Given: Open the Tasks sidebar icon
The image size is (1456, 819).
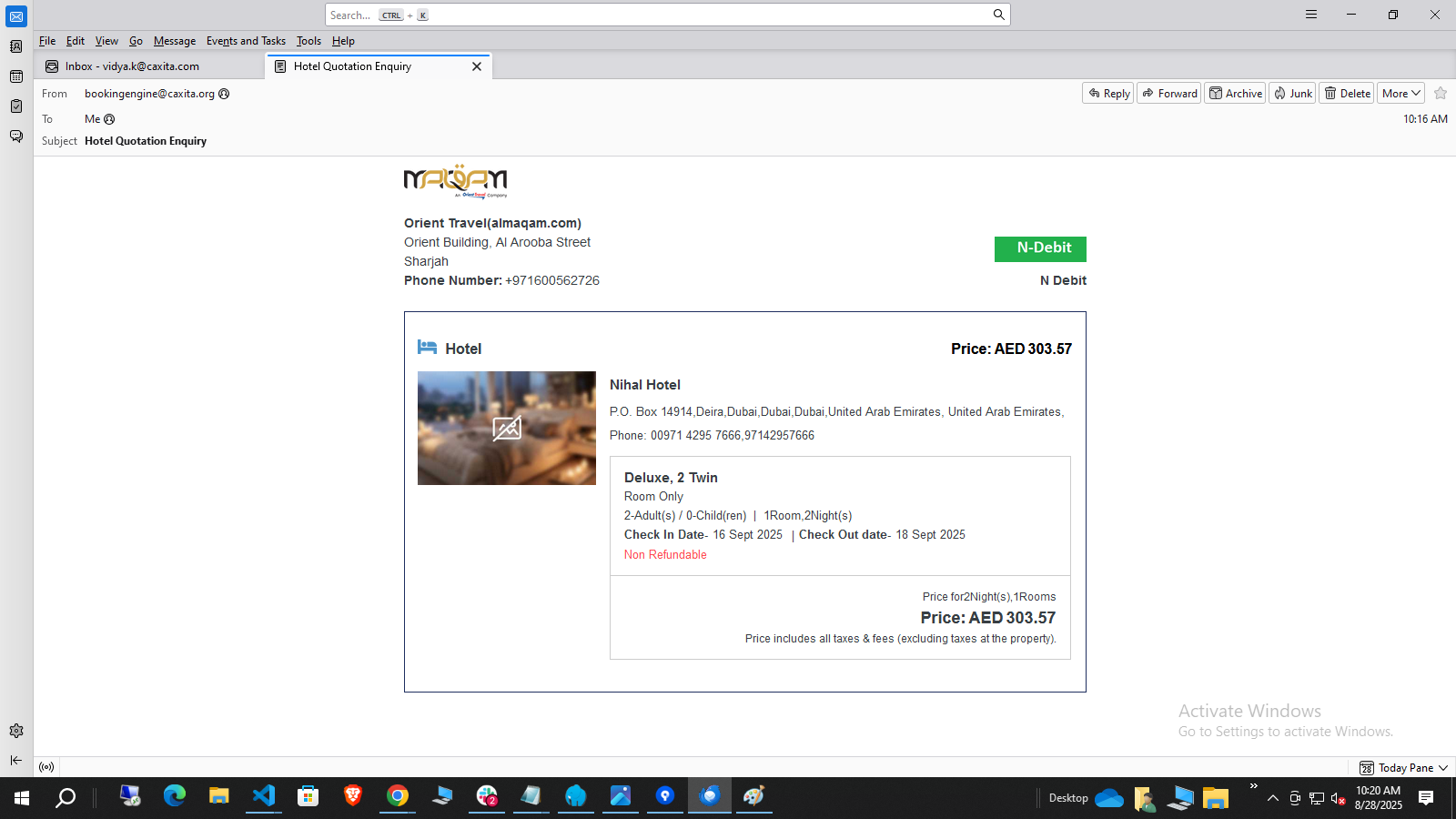Looking at the screenshot, I should pyautogui.click(x=16, y=106).
